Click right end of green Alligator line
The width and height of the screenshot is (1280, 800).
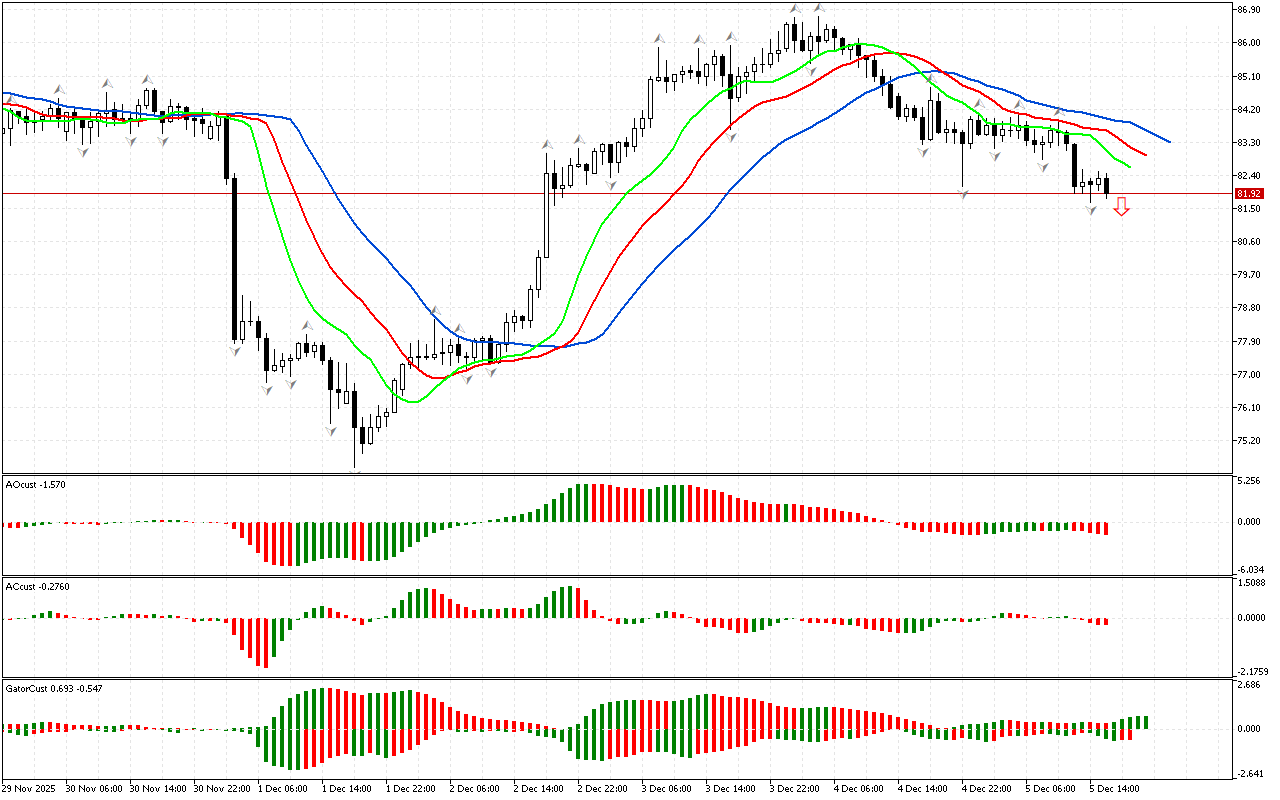[1129, 166]
